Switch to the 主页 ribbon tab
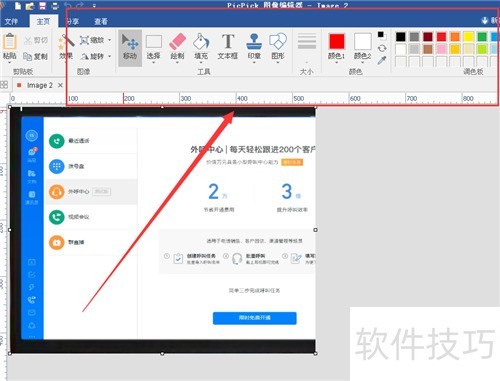Viewport: 500px width, 381px height. pos(43,21)
